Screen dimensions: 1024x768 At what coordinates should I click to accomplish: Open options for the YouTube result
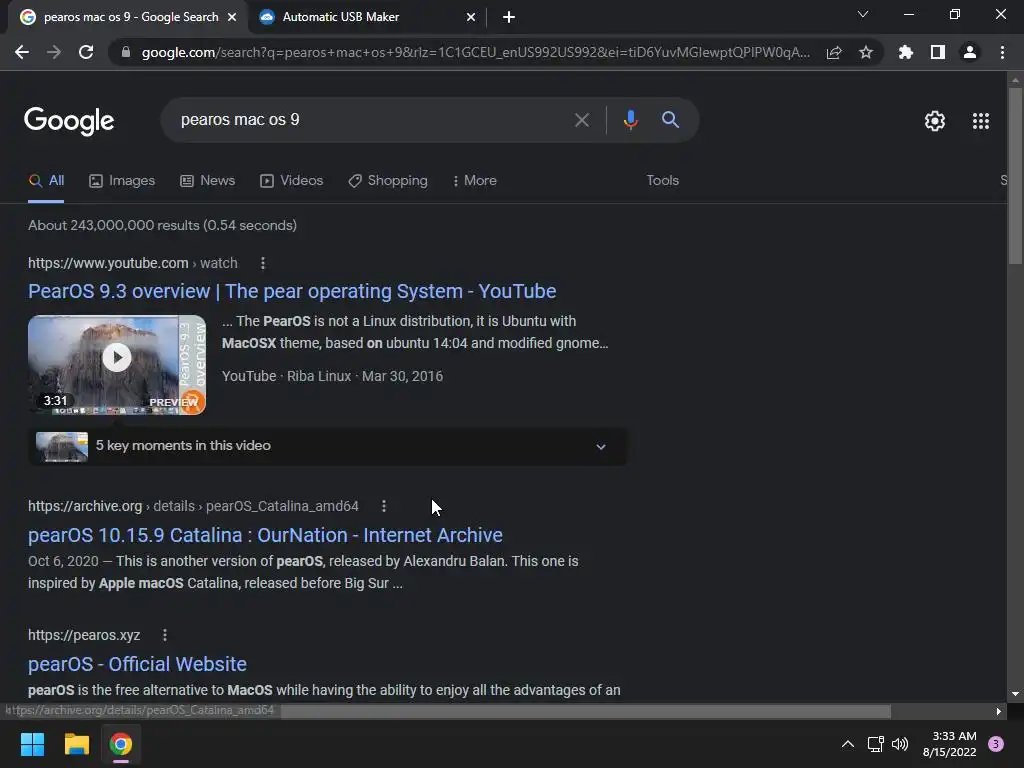(x=263, y=263)
